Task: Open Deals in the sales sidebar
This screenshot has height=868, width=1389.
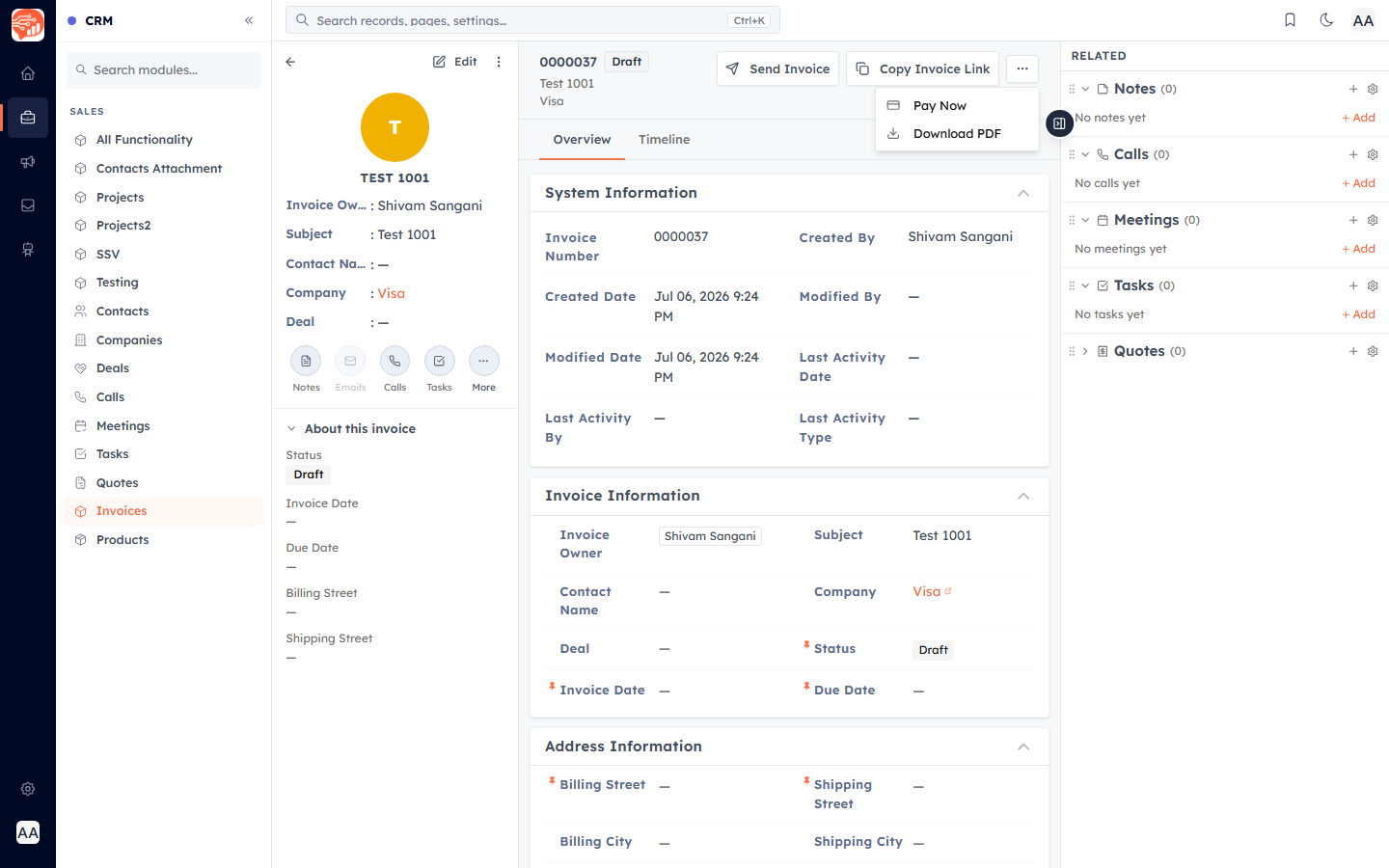Action: coord(164,368)
